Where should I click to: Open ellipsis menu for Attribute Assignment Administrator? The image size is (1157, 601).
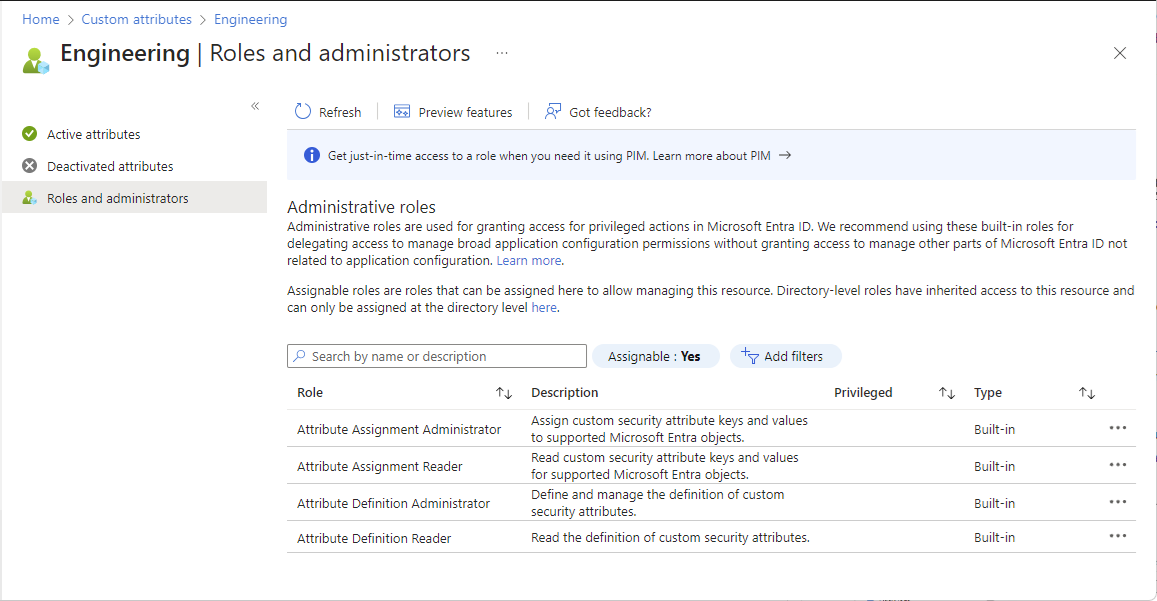point(1117,429)
